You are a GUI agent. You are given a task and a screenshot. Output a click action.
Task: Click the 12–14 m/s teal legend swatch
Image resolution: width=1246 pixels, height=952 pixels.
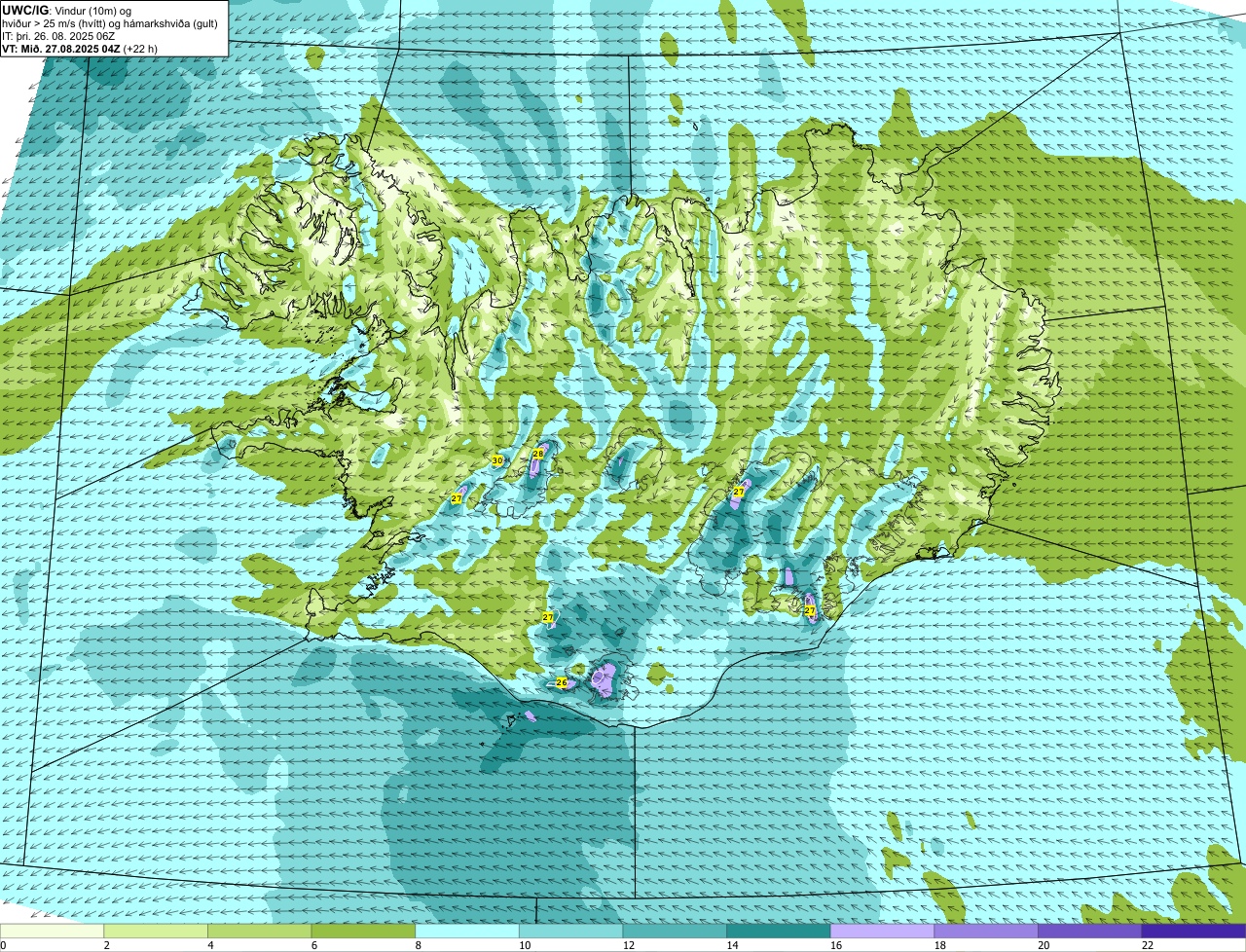[x=675, y=931]
